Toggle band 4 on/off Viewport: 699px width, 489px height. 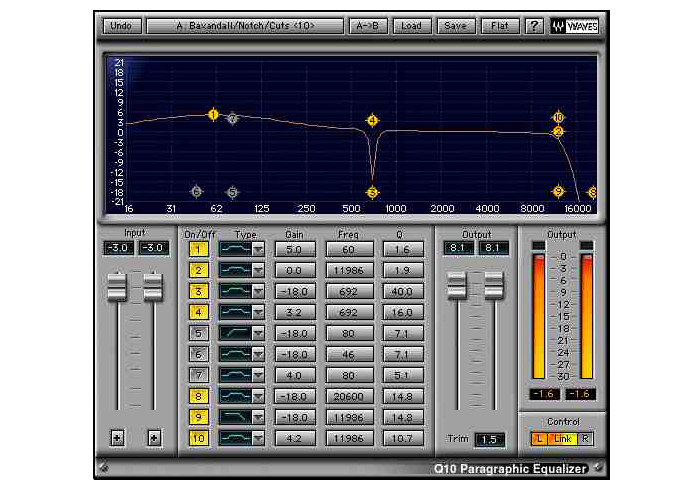(198, 312)
